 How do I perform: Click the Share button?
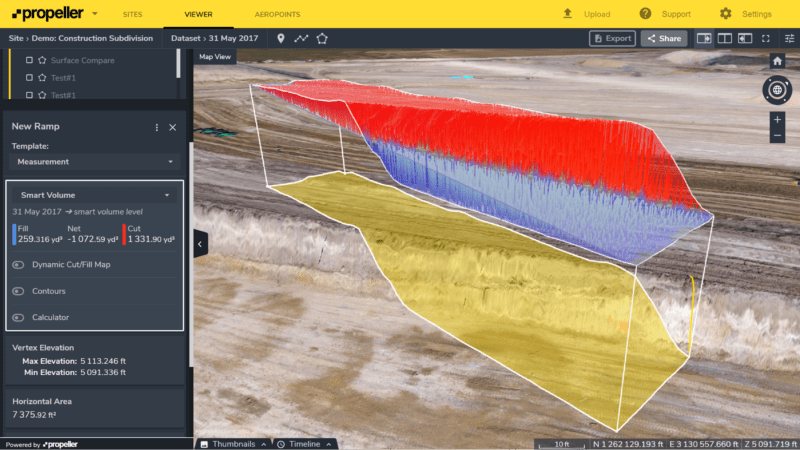point(664,38)
